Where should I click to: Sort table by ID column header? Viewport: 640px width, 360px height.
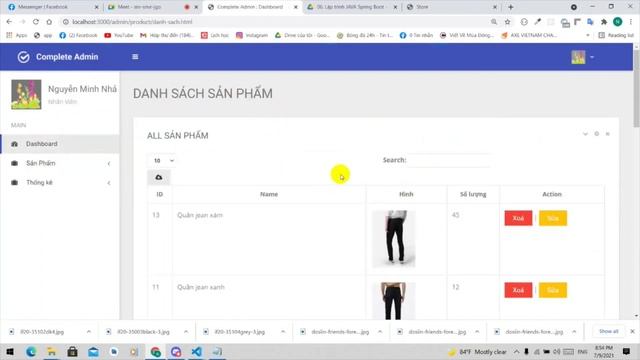160,194
